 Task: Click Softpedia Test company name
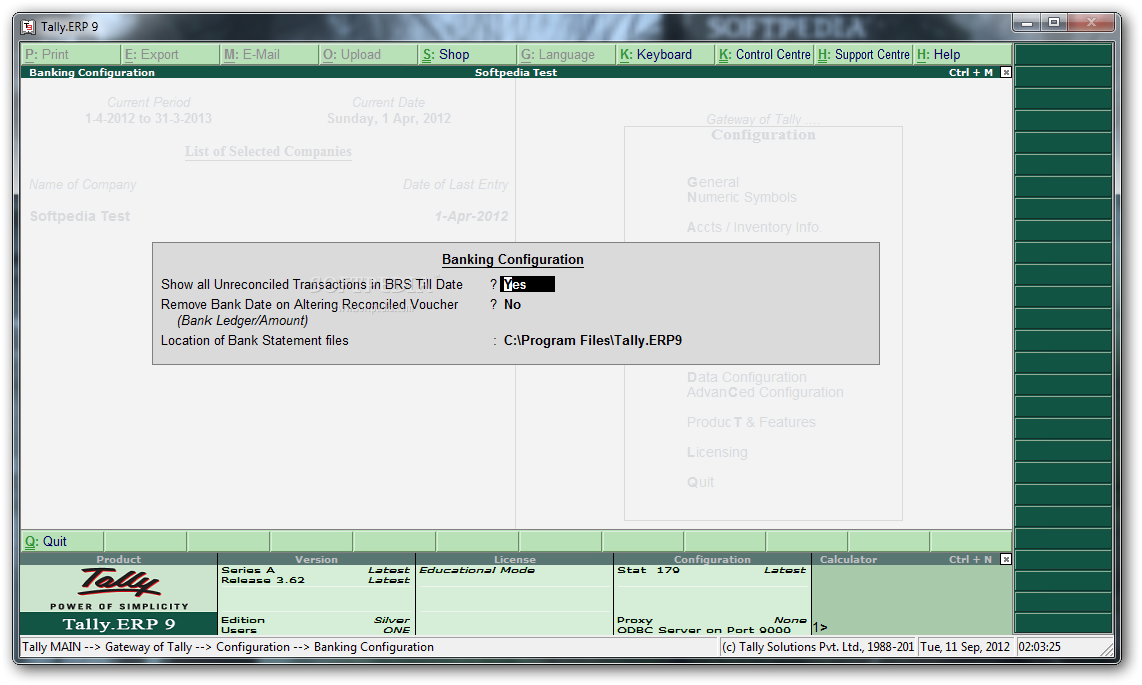pyautogui.click(x=79, y=216)
